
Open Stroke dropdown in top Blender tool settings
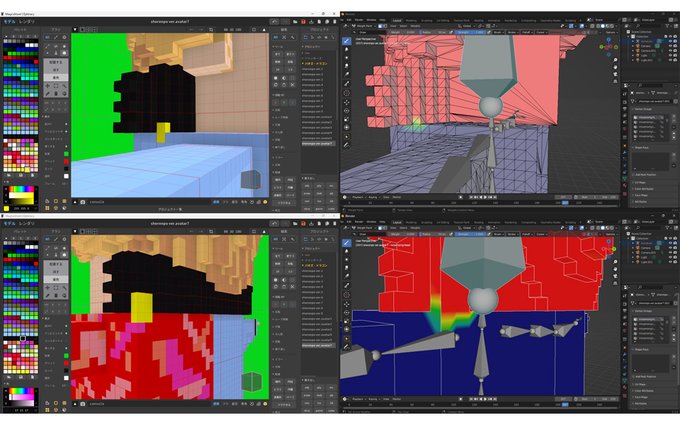point(512,32)
